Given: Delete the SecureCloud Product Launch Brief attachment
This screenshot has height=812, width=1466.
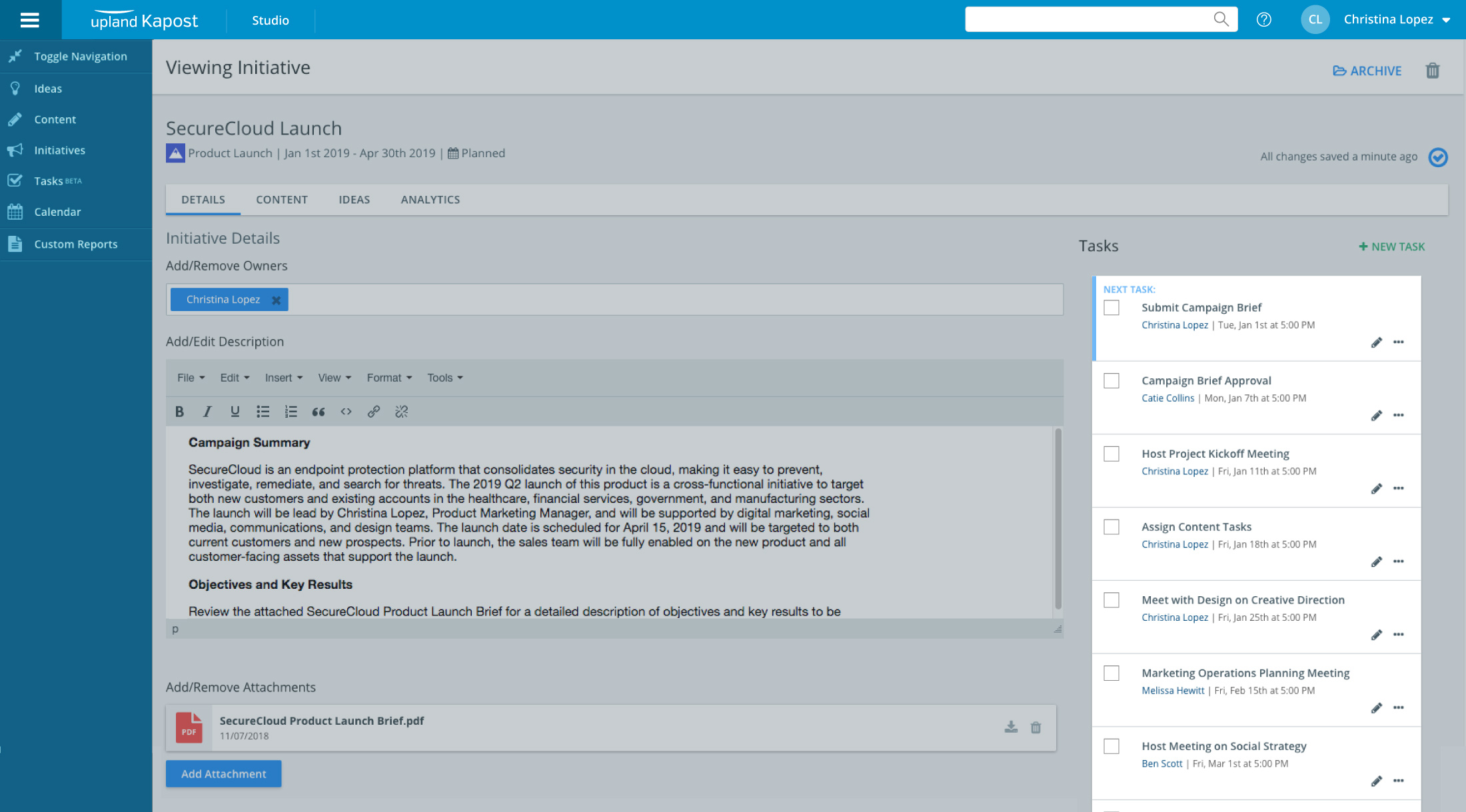Looking at the screenshot, I should (x=1036, y=727).
